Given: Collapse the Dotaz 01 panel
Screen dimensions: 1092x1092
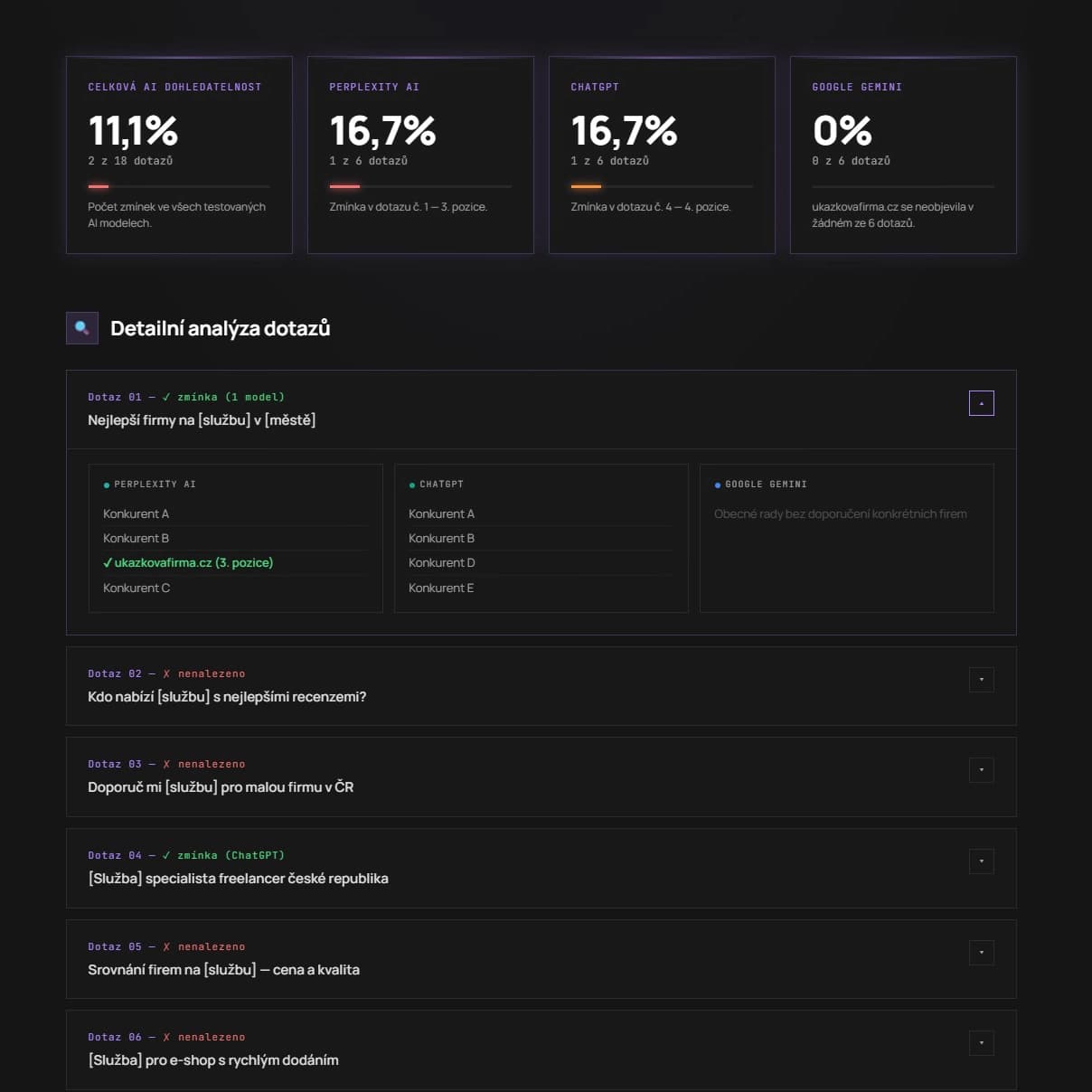Looking at the screenshot, I should (981, 403).
